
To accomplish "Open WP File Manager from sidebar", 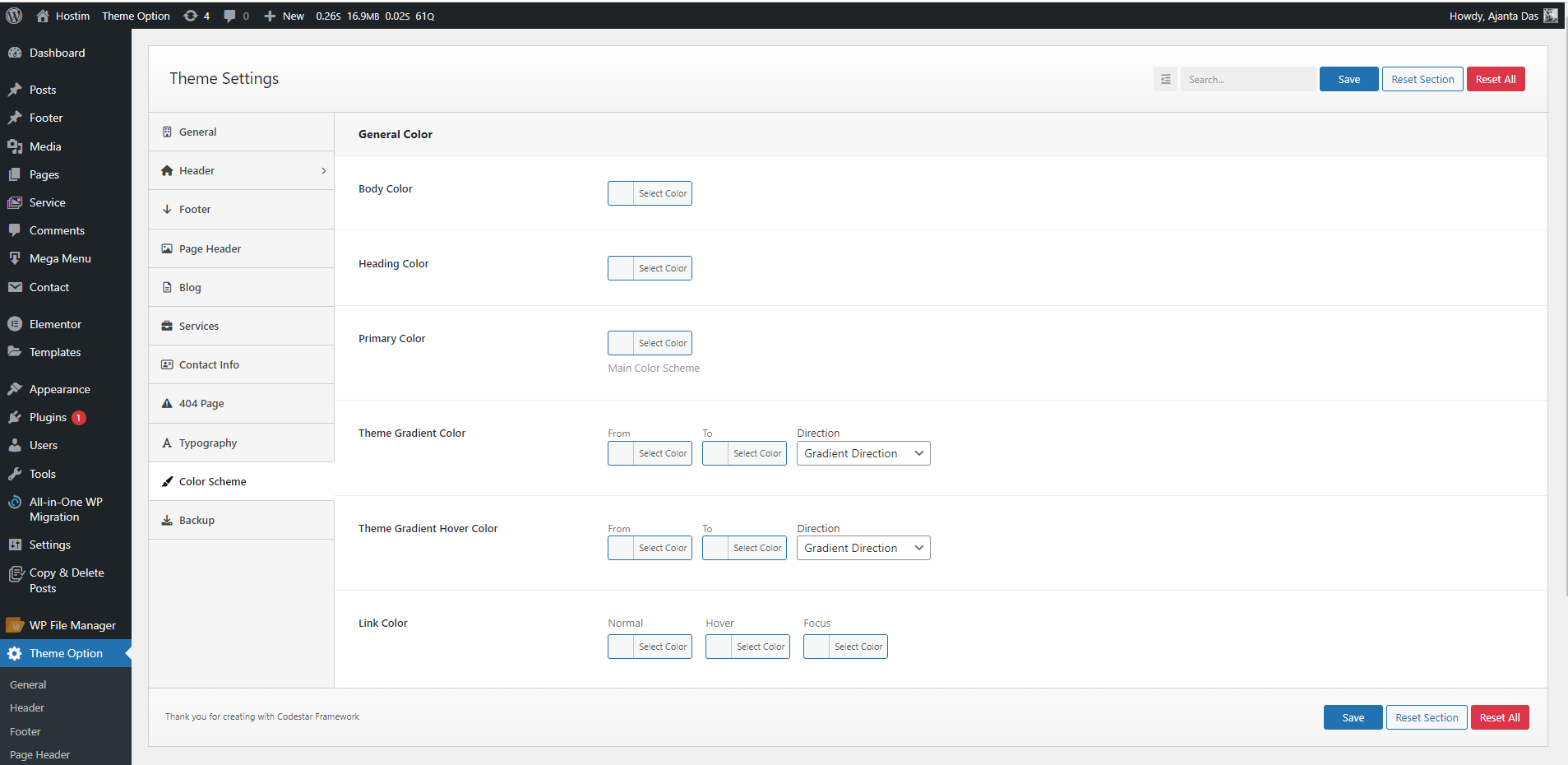I will (x=72, y=625).
